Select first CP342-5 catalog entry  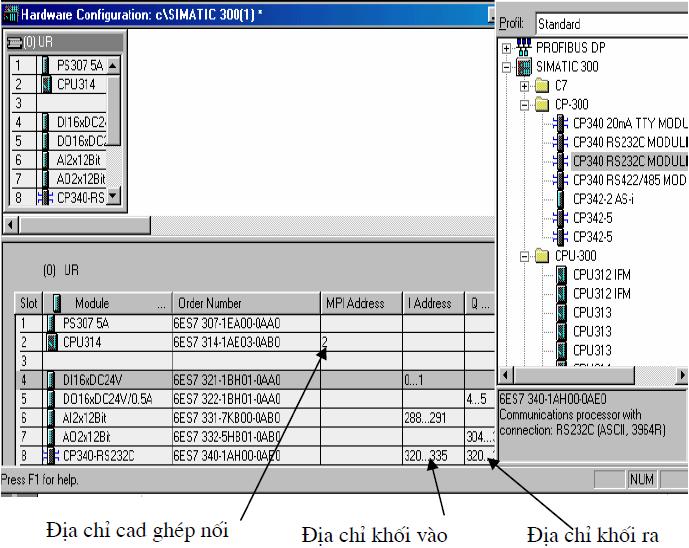coord(592,218)
